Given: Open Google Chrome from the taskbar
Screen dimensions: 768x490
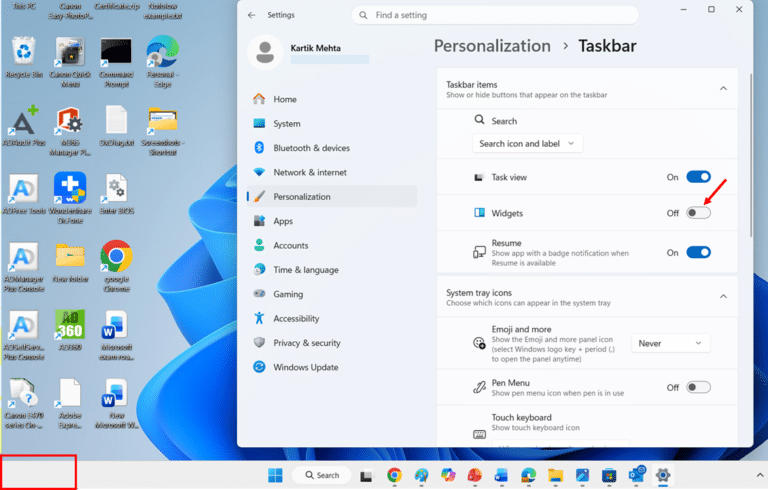Looking at the screenshot, I should (x=394, y=475).
